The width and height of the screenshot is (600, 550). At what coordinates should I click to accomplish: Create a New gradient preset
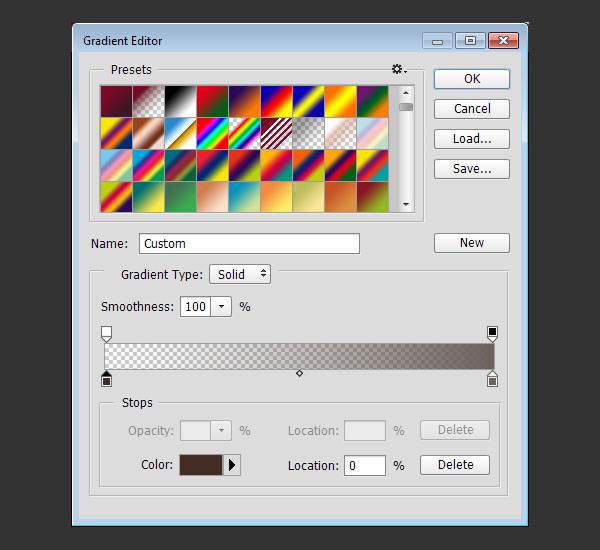[472, 243]
